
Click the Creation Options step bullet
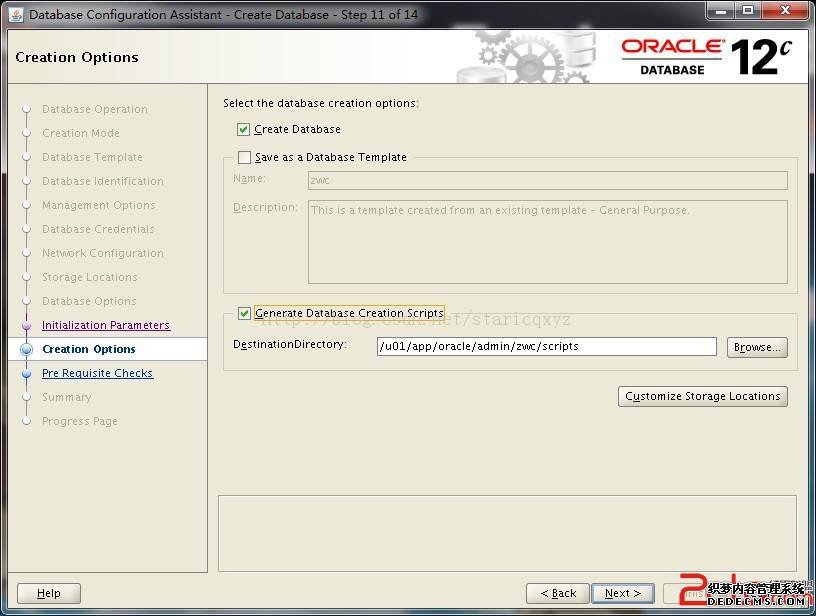(x=27, y=350)
